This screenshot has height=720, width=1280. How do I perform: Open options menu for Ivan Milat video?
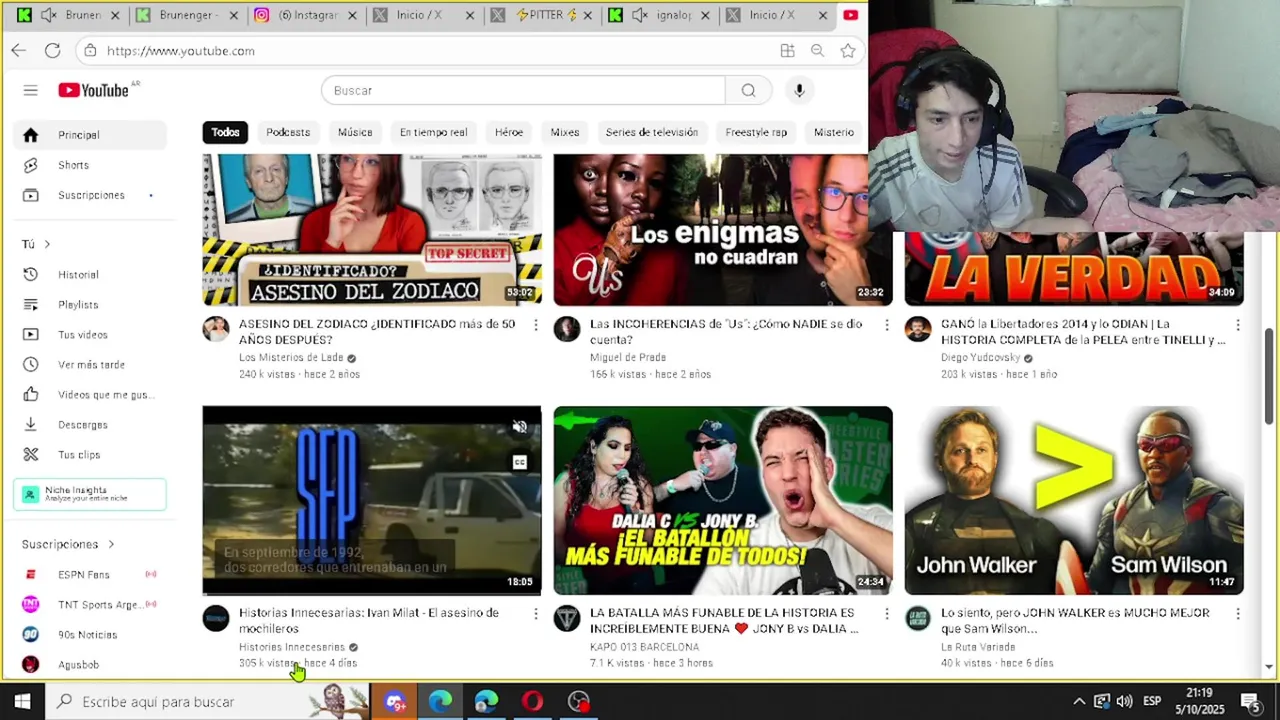coord(535,614)
